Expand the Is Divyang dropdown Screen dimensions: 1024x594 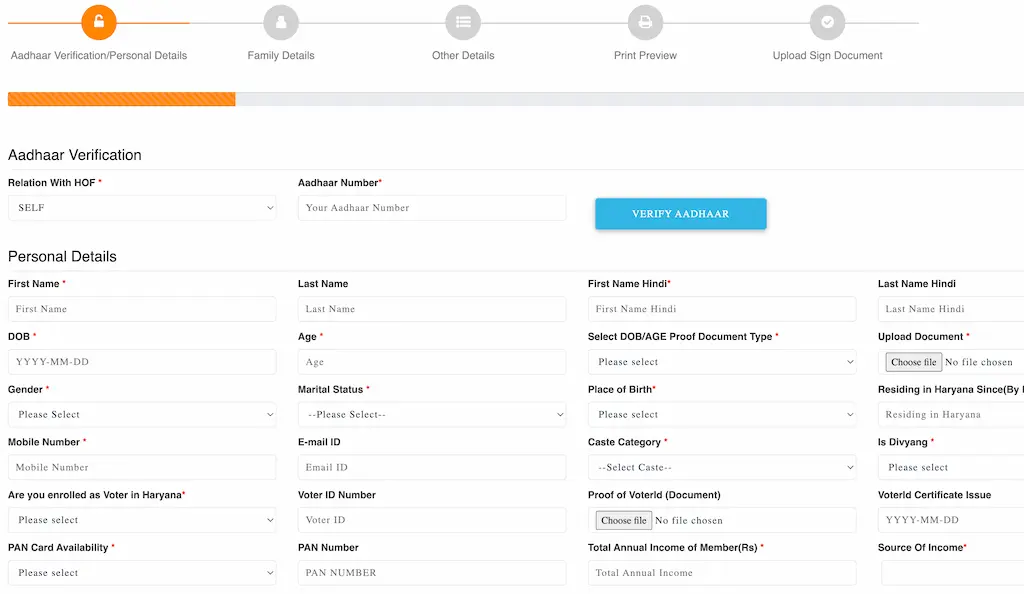pos(949,467)
